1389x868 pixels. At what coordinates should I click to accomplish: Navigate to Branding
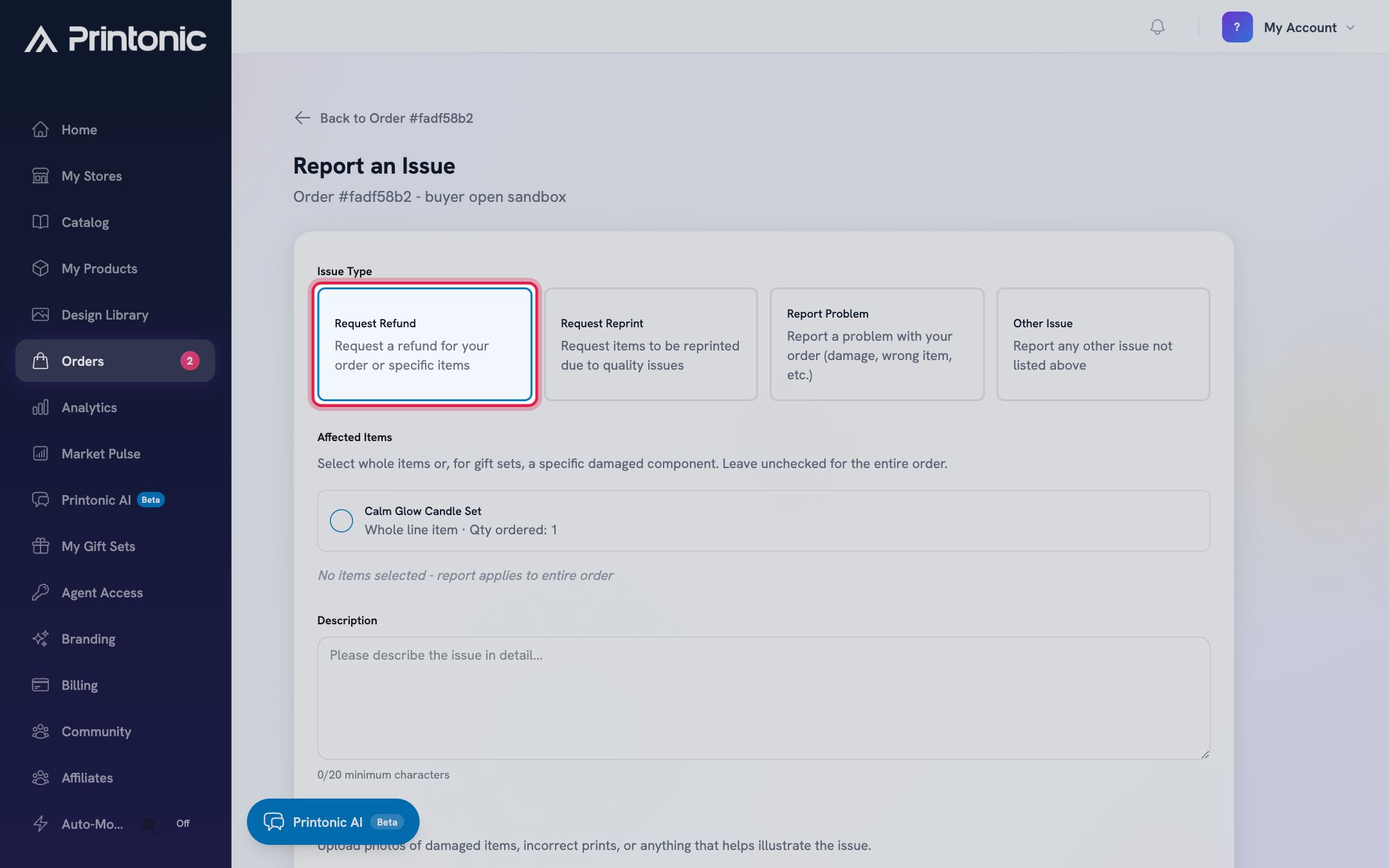coord(115,638)
